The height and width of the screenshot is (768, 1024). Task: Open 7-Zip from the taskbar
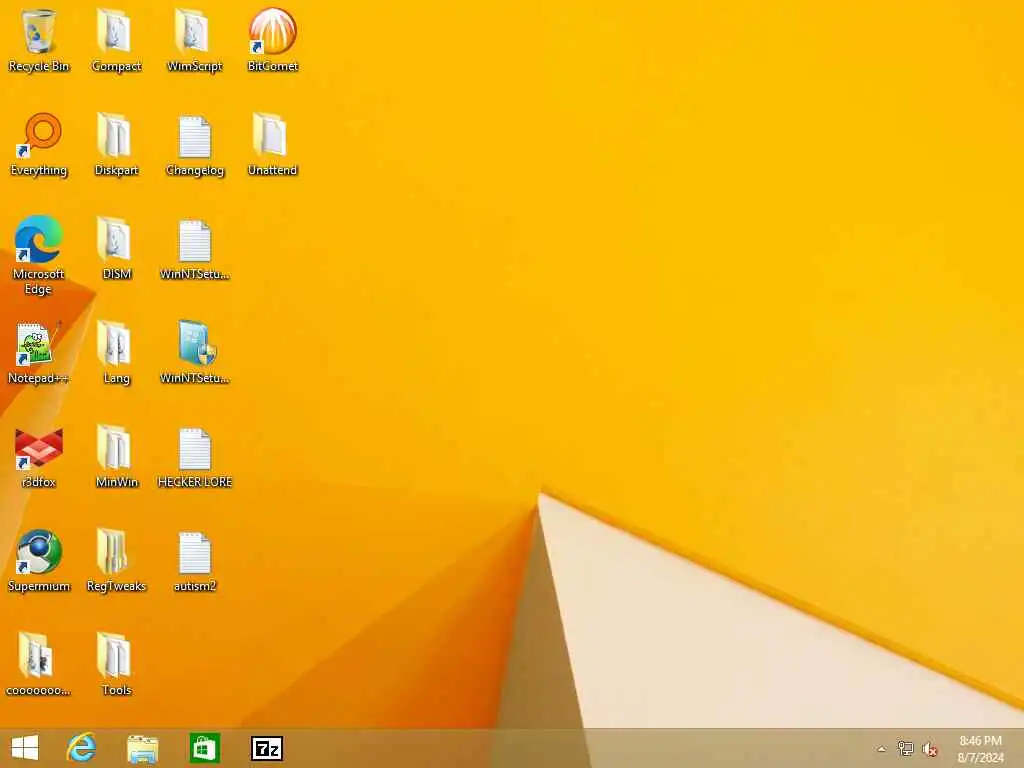coord(267,748)
